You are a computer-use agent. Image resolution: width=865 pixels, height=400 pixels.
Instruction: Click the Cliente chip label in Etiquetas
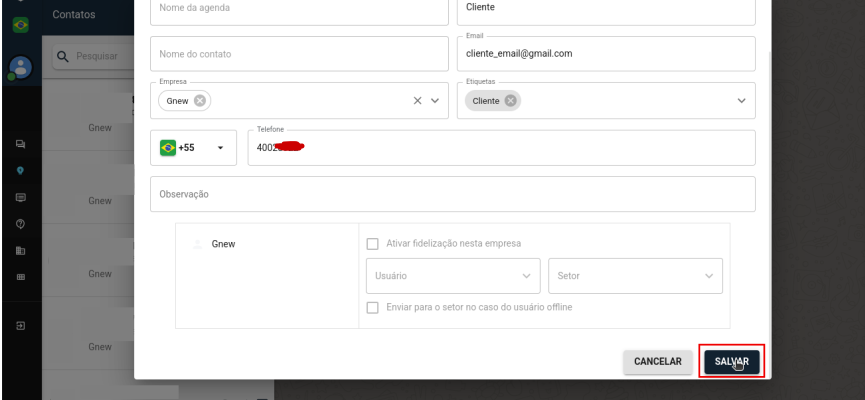485,101
